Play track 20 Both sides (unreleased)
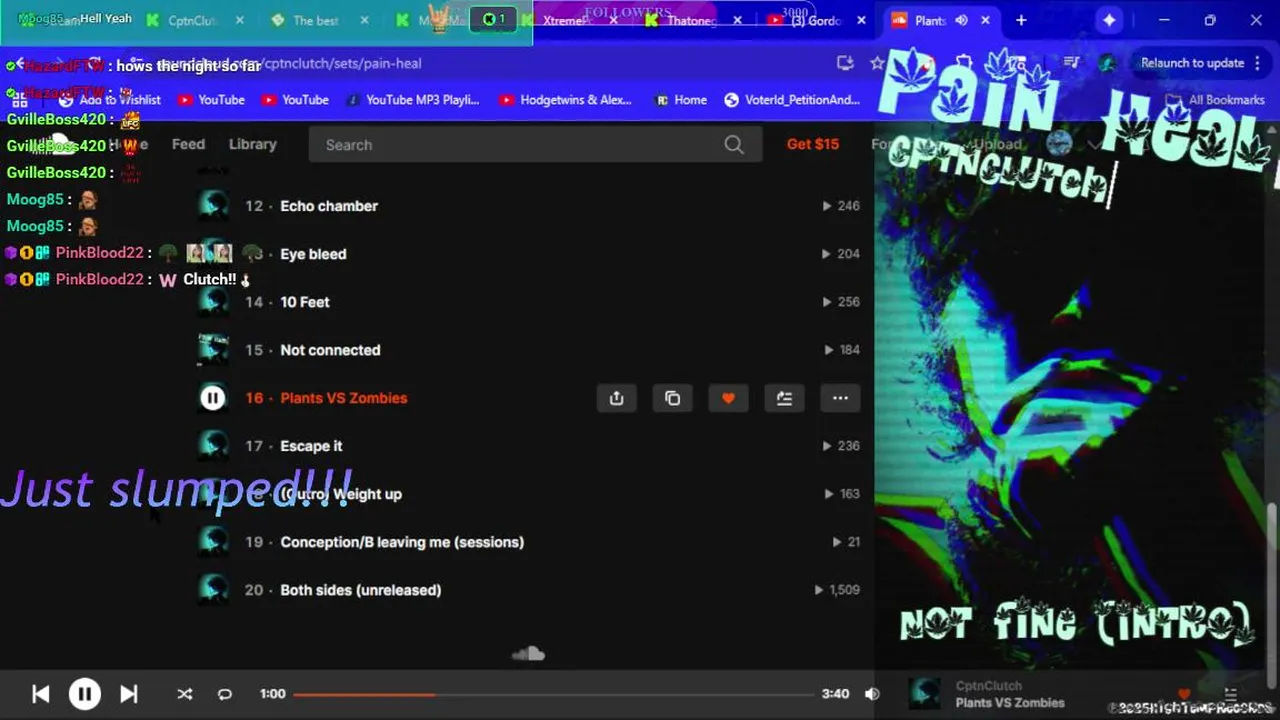1280x720 pixels. [361, 590]
